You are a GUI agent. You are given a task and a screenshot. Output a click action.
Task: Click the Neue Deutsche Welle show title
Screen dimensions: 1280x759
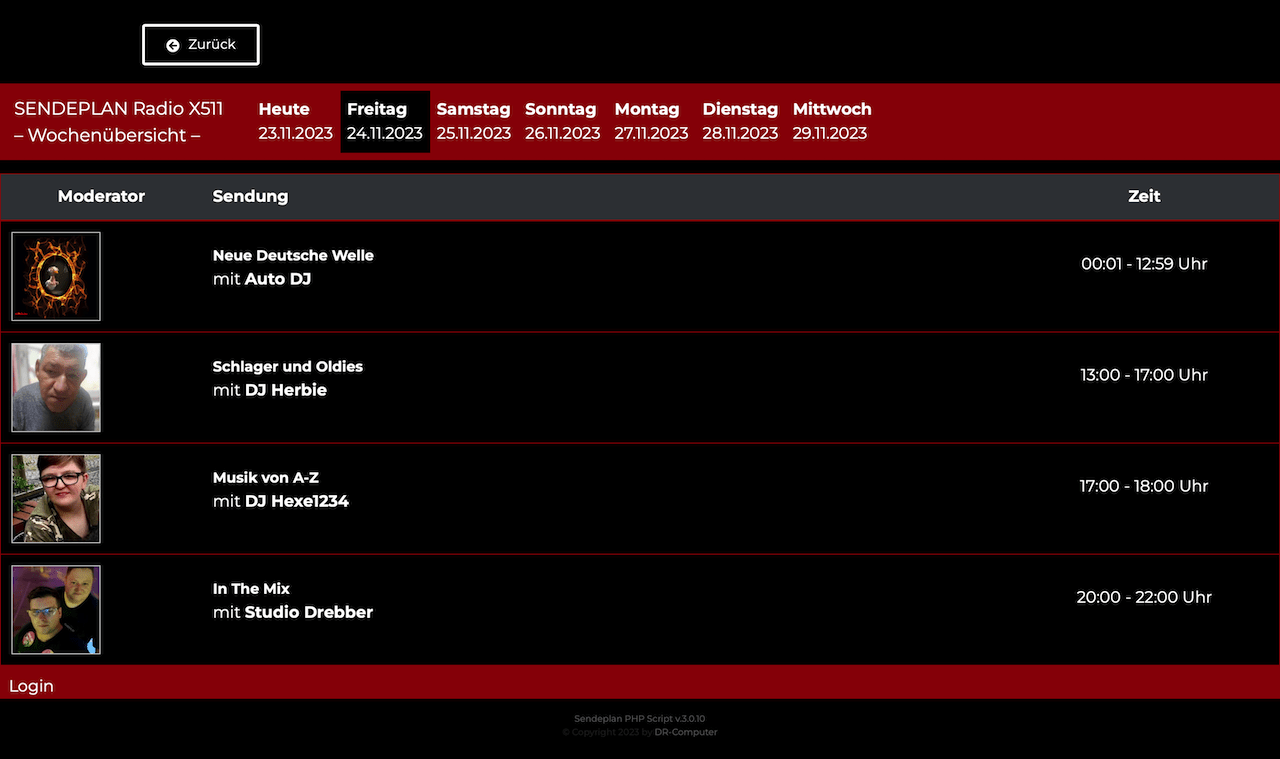coord(293,255)
